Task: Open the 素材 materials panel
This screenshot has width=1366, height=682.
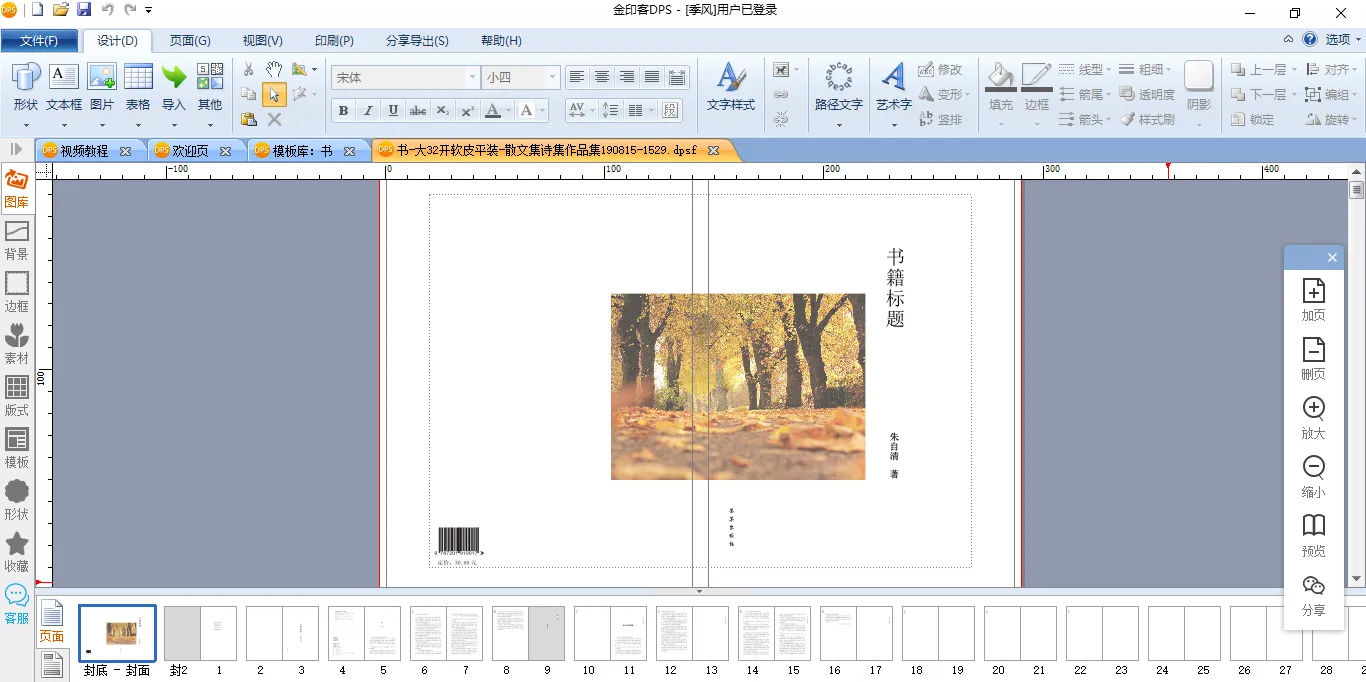Action: (16, 344)
